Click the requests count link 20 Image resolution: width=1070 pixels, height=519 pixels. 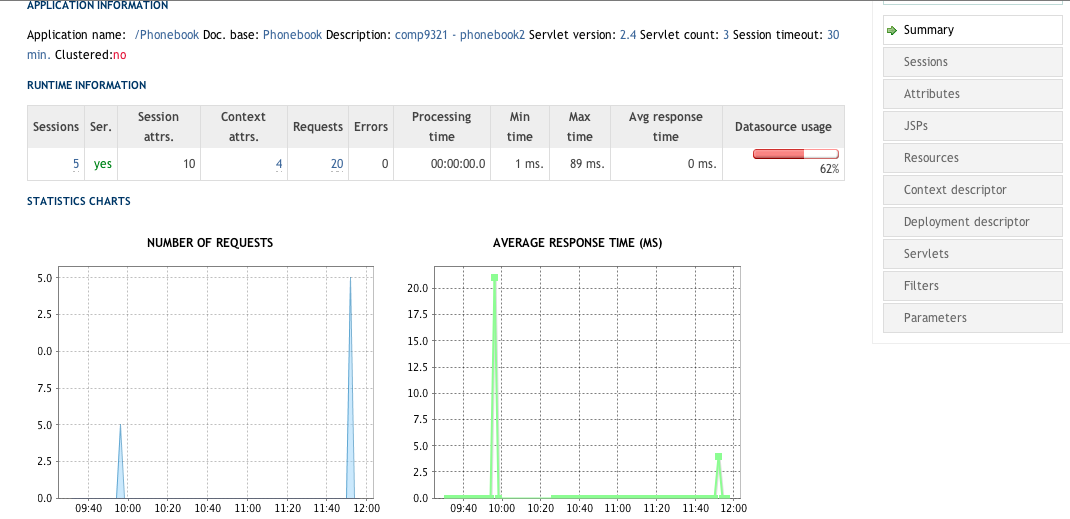pos(337,163)
